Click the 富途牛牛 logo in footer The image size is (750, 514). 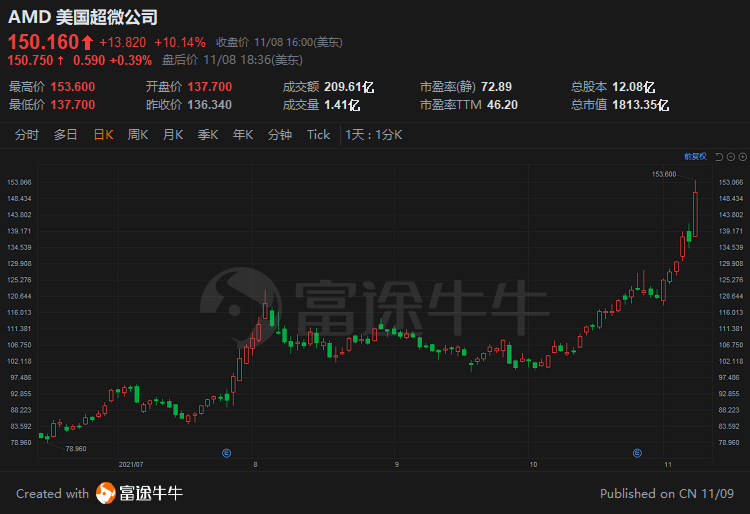click(x=140, y=493)
